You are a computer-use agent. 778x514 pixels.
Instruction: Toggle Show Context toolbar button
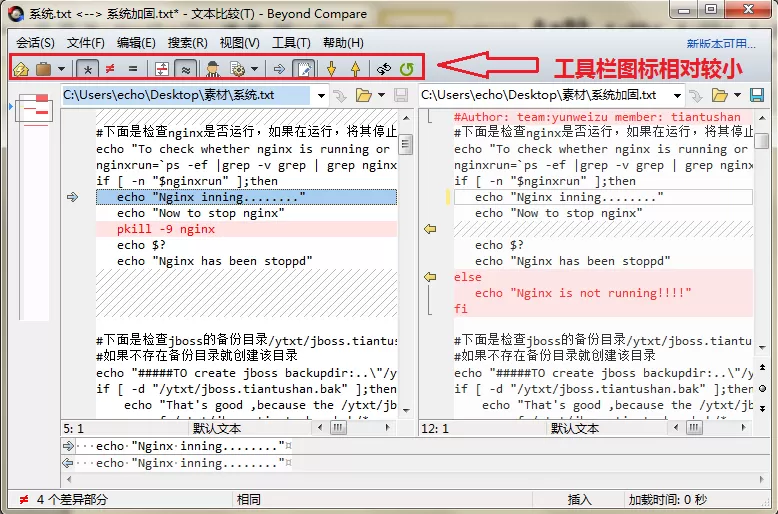(162, 69)
